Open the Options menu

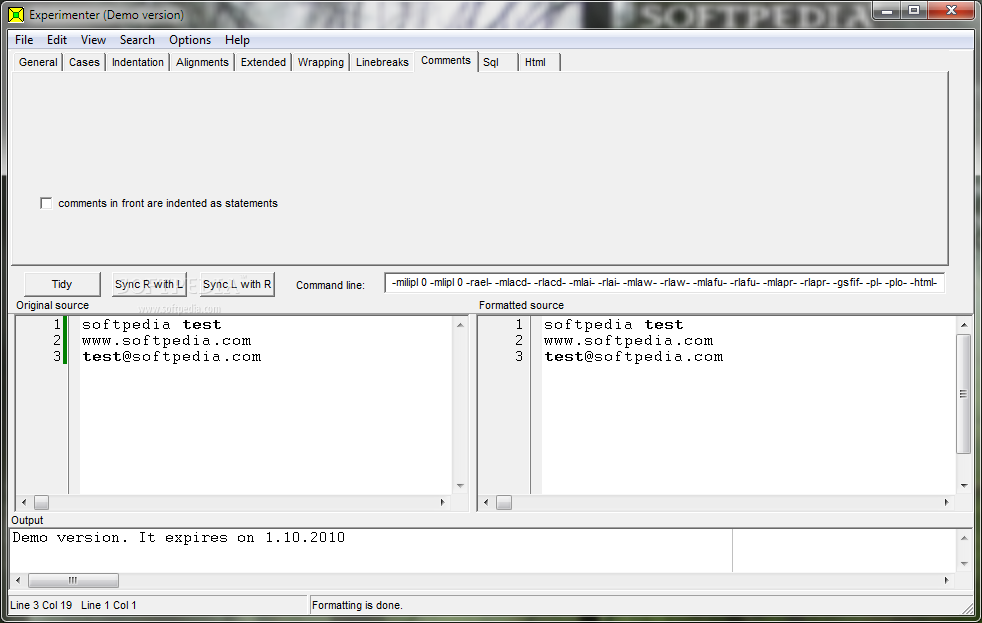point(190,39)
